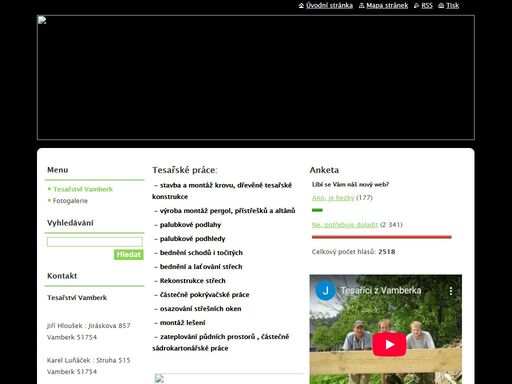Click the printer icon beside Tisk

coord(441,5)
